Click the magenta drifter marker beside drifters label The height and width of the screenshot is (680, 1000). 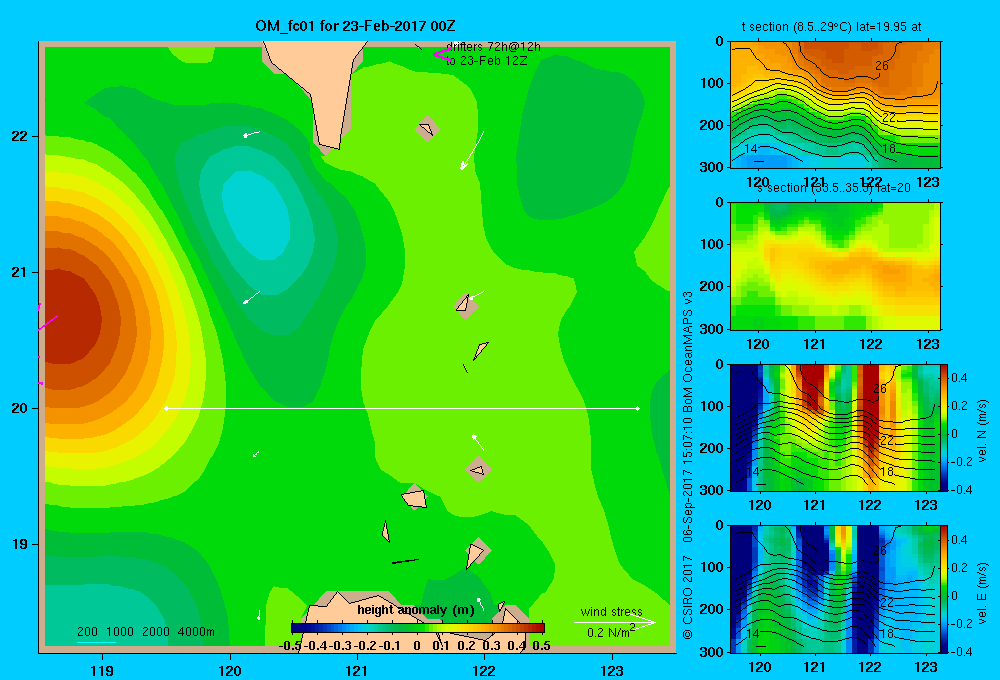click(x=442, y=55)
